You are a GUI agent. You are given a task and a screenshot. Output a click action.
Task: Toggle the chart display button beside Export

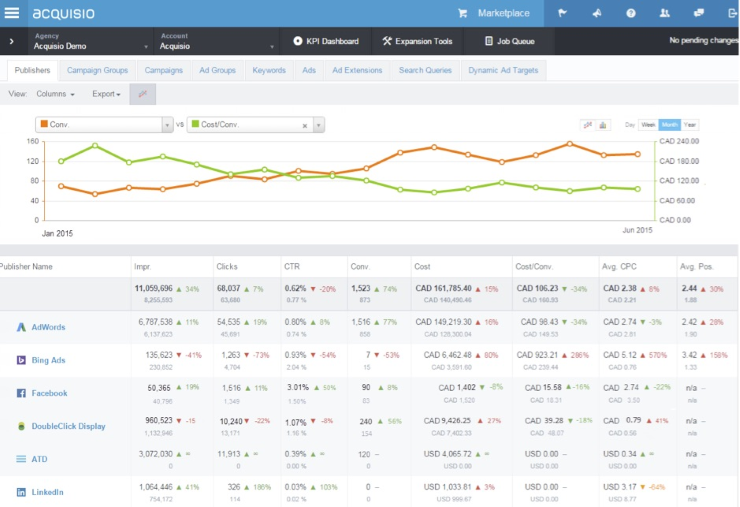point(143,94)
